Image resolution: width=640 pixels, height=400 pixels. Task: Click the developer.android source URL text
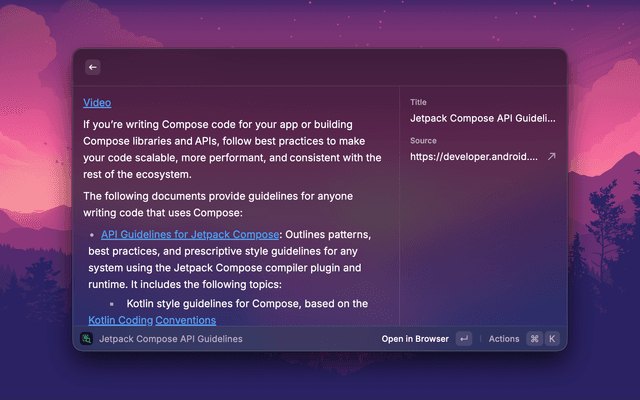tap(474, 157)
